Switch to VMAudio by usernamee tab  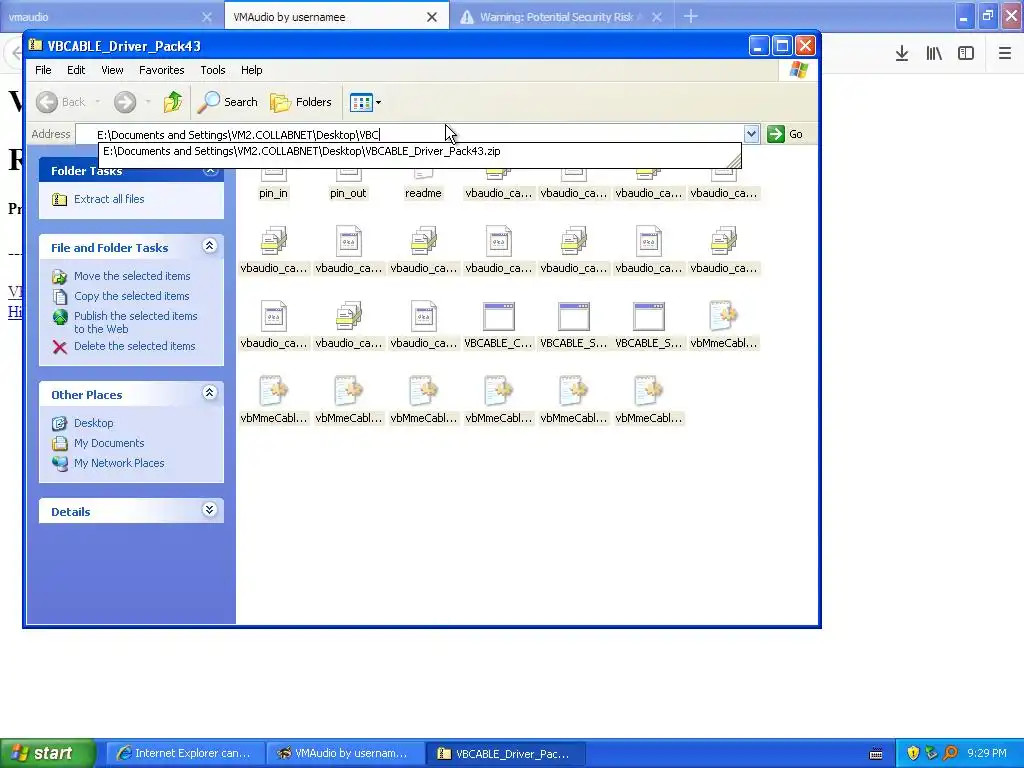pos(327,17)
